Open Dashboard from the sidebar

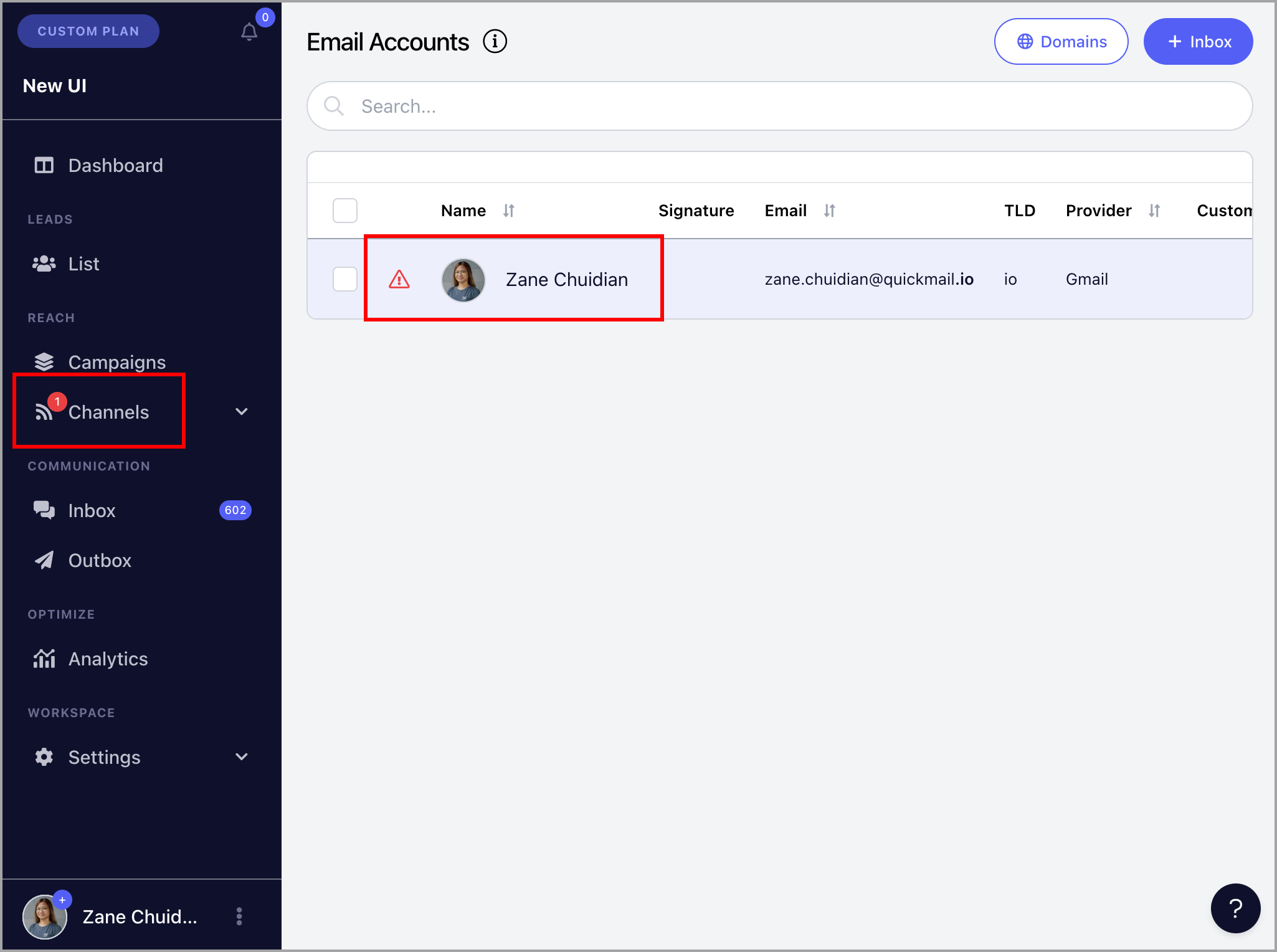[x=115, y=165]
